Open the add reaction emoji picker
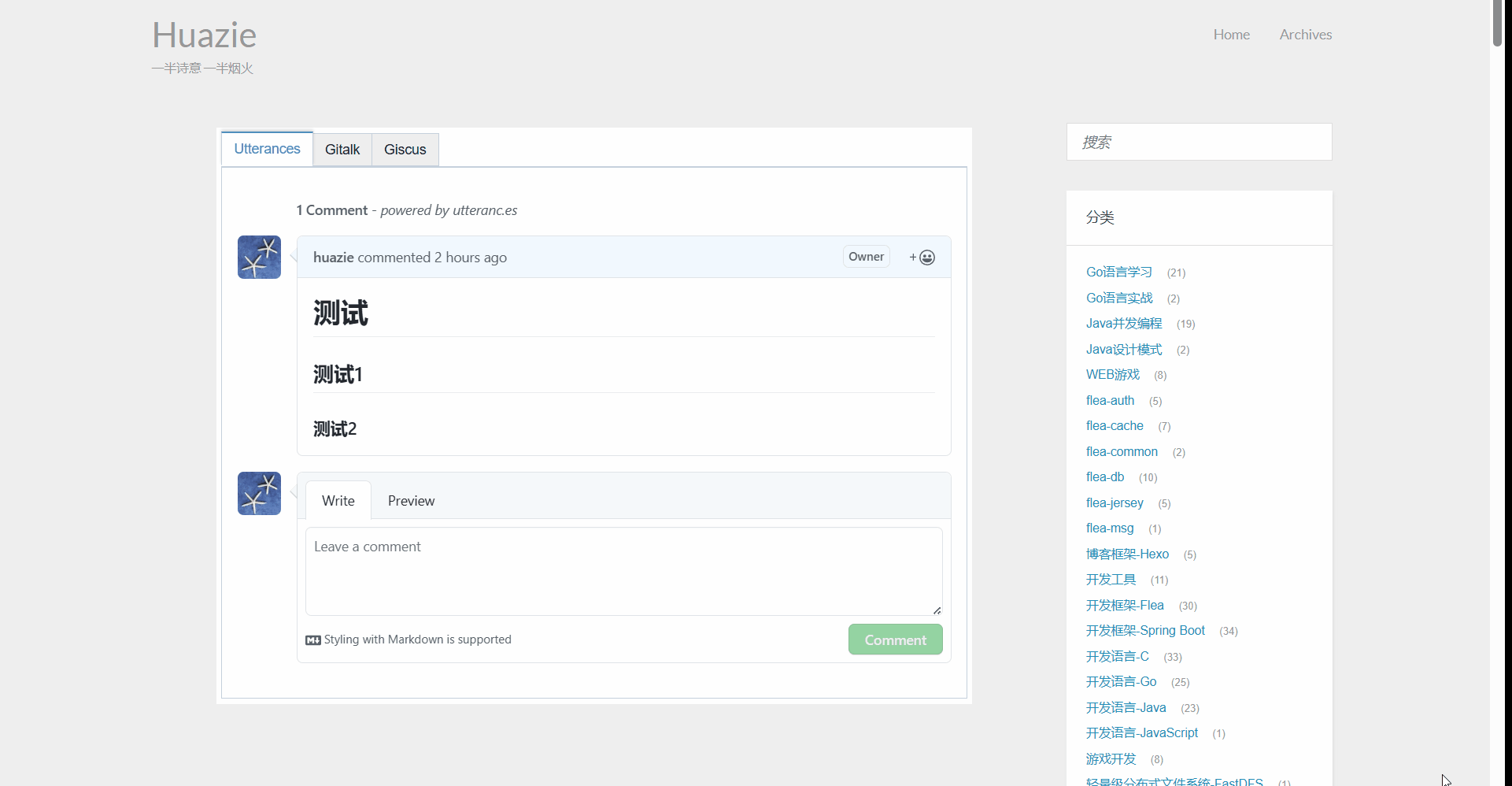The height and width of the screenshot is (786, 1512). (922, 258)
